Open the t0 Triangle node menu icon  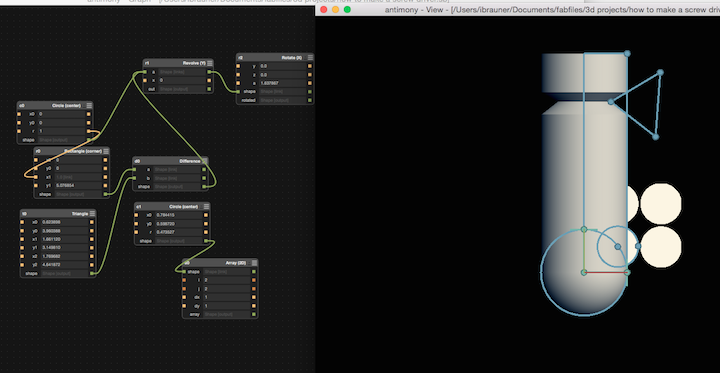point(92,214)
